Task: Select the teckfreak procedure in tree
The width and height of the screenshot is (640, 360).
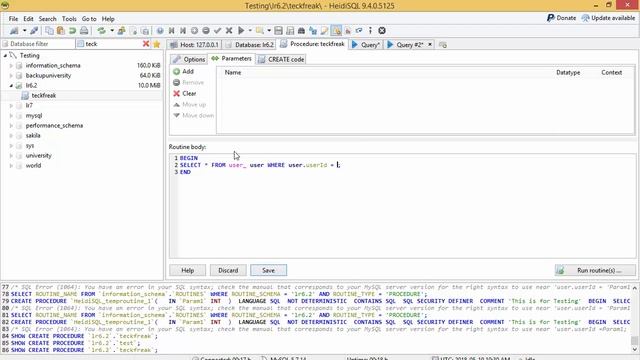Action: point(44,96)
